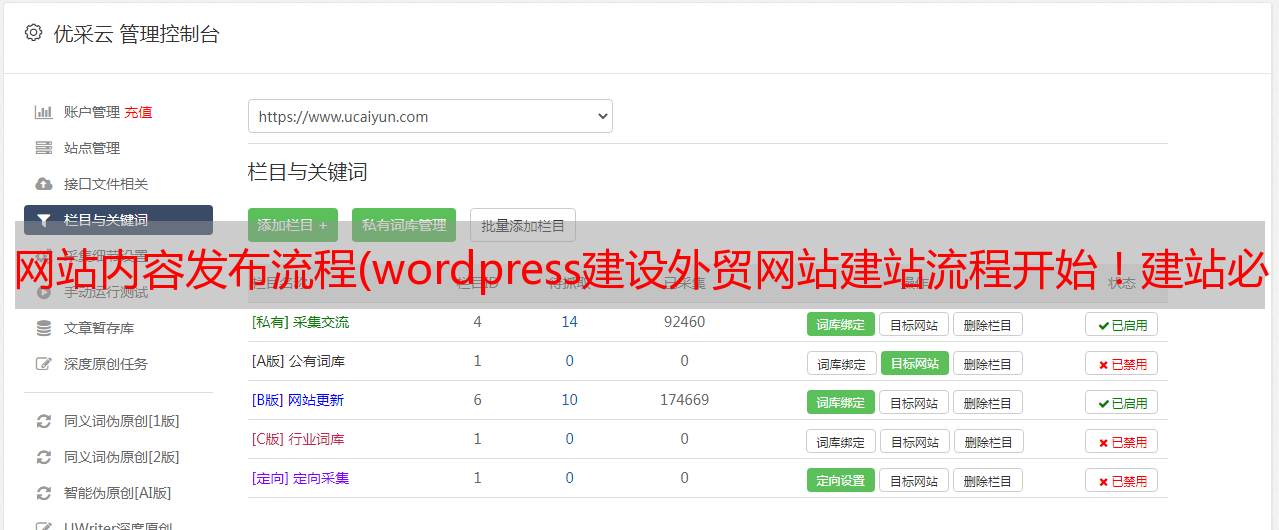Click the gear icon beside 优采云 管理控制台
This screenshot has width=1279, height=530.
33,33
